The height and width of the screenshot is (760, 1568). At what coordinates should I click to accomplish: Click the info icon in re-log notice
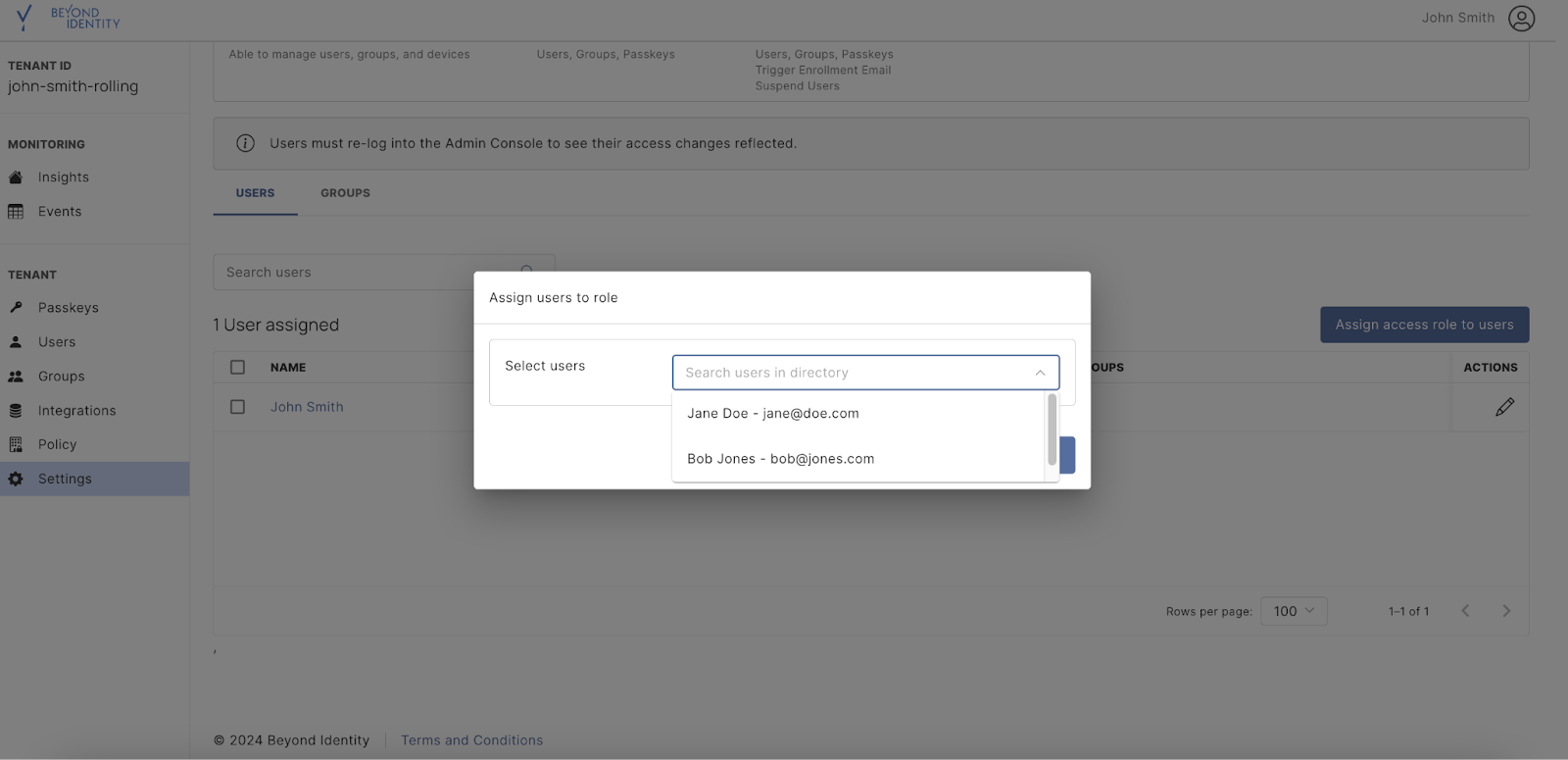click(x=246, y=143)
